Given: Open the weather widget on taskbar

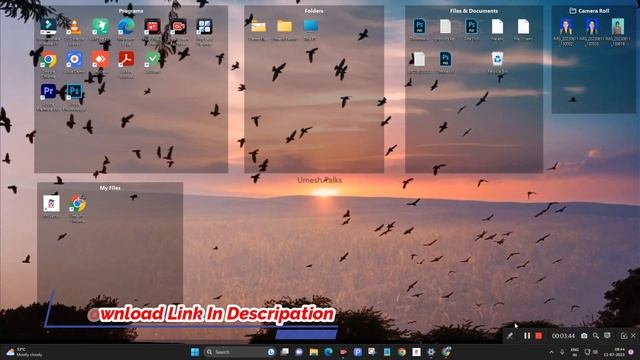Looking at the screenshot, I should pos(25,352).
